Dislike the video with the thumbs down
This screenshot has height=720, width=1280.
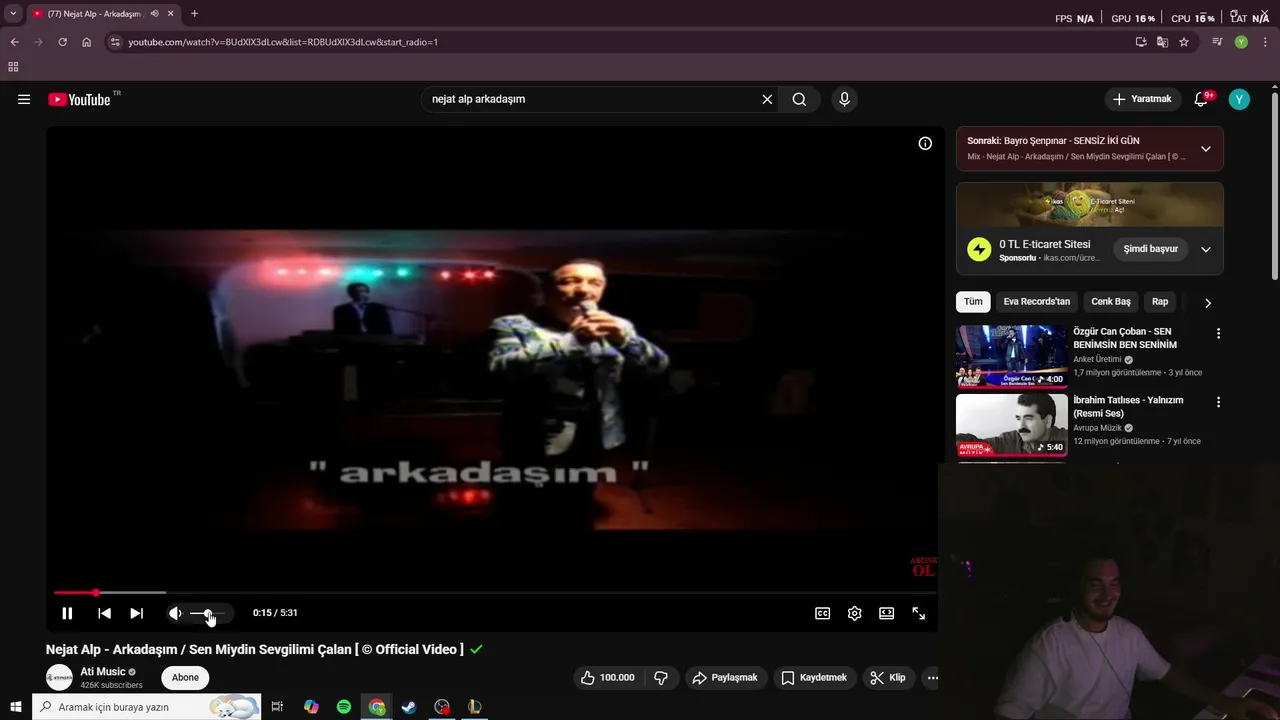661,677
